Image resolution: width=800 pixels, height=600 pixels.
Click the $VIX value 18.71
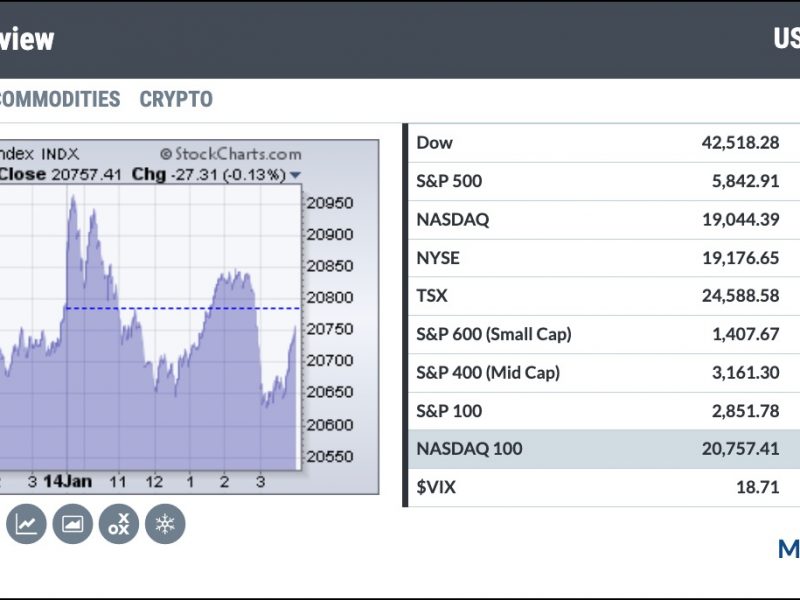pyautogui.click(x=758, y=487)
